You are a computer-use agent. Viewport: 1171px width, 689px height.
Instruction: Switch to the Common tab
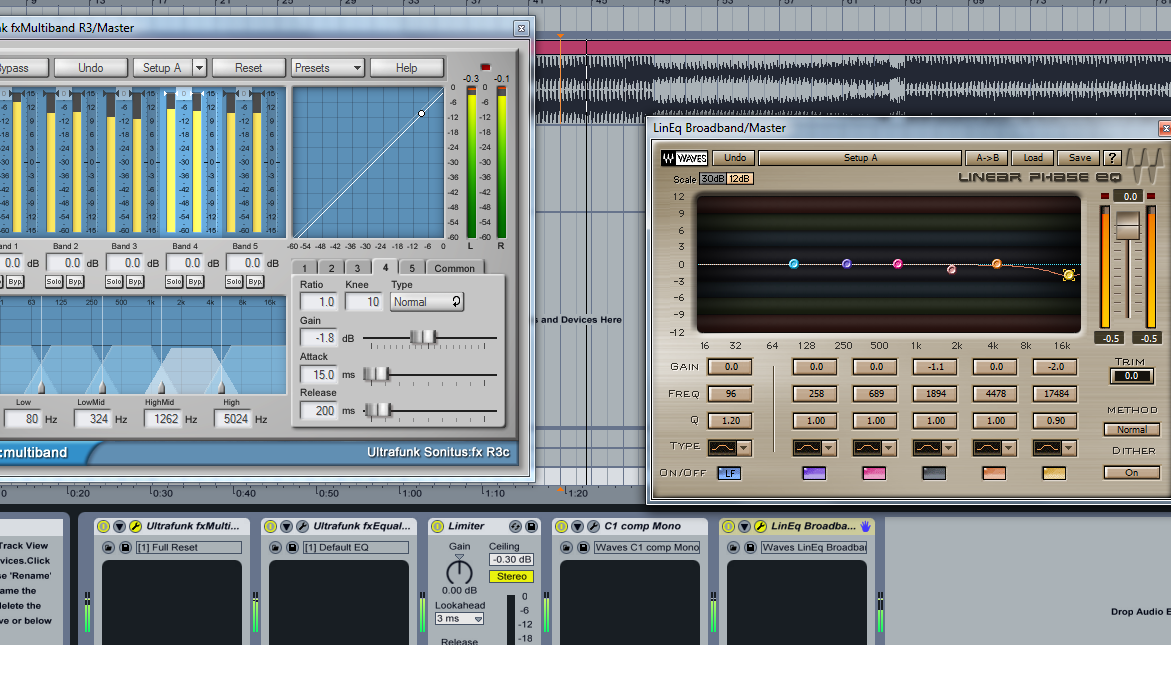pyautogui.click(x=454, y=268)
